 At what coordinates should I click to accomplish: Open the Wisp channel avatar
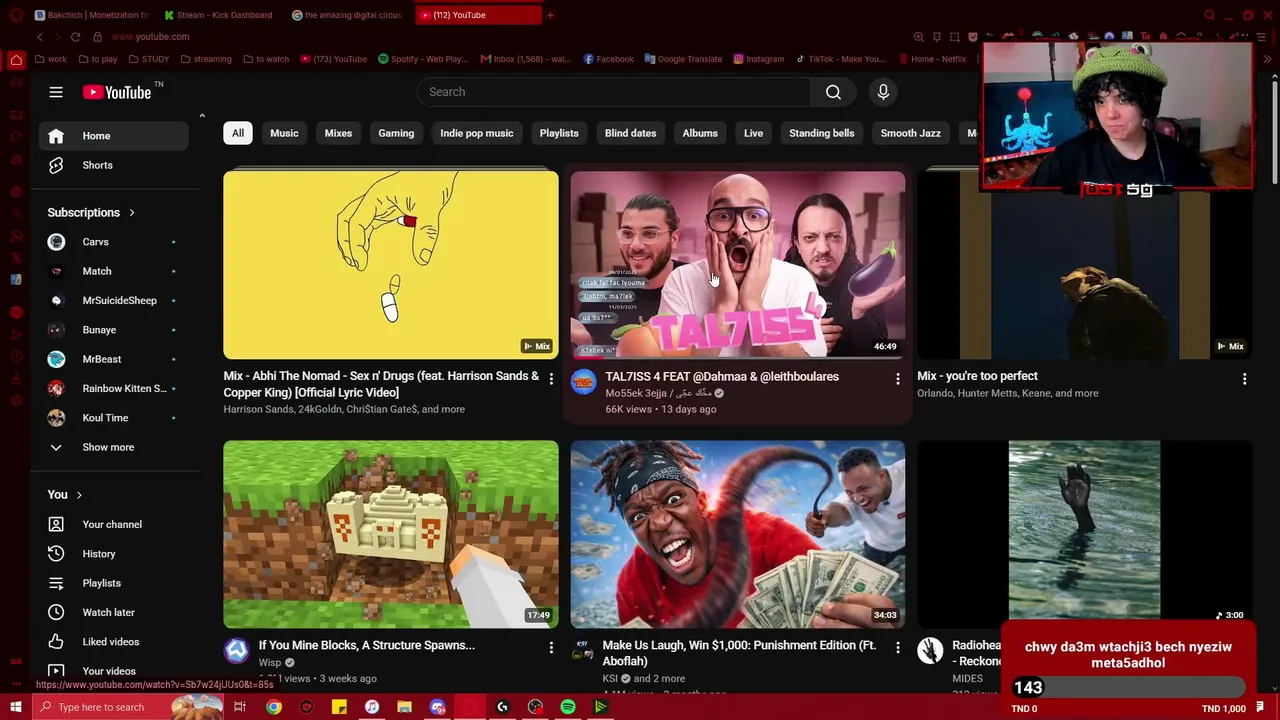click(236, 651)
